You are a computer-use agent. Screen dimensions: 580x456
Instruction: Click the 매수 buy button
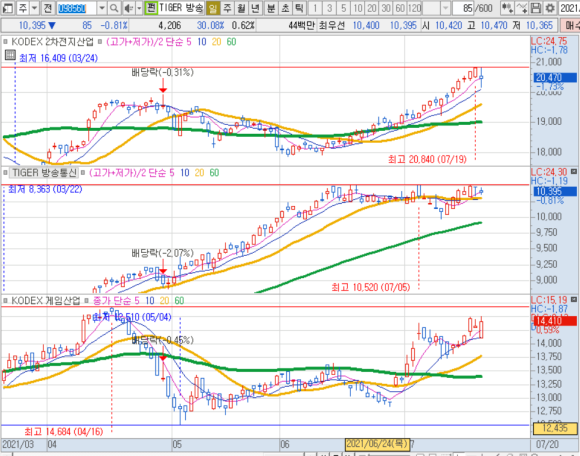coord(570,26)
